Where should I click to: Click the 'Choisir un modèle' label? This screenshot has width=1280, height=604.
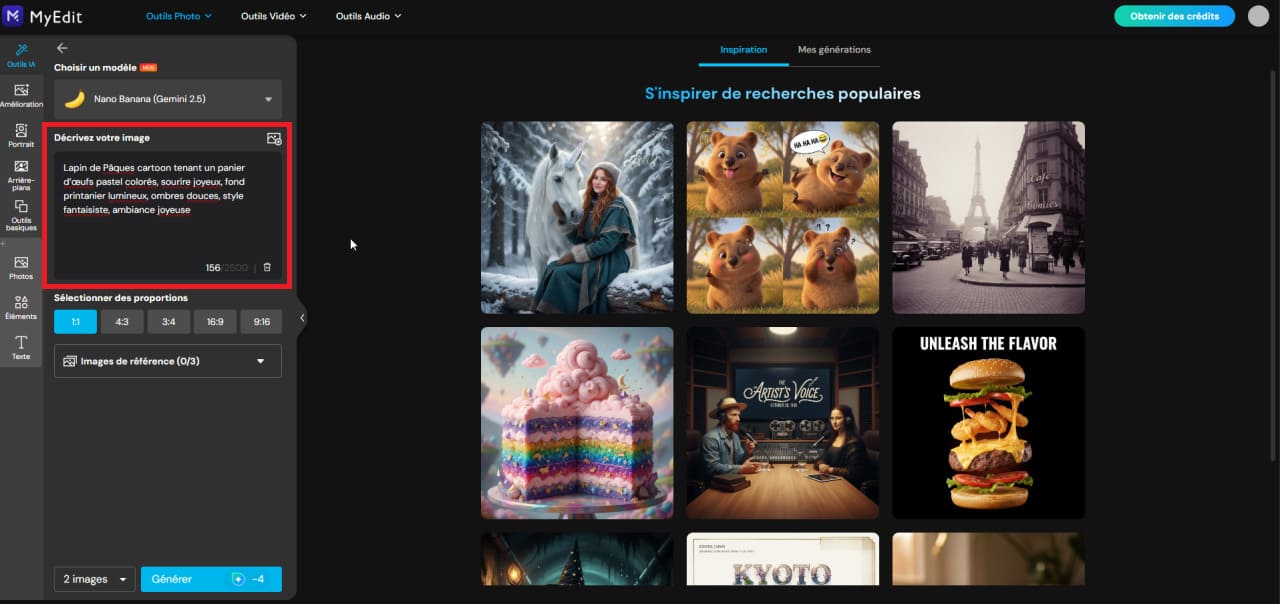click(x=96, y=67)
